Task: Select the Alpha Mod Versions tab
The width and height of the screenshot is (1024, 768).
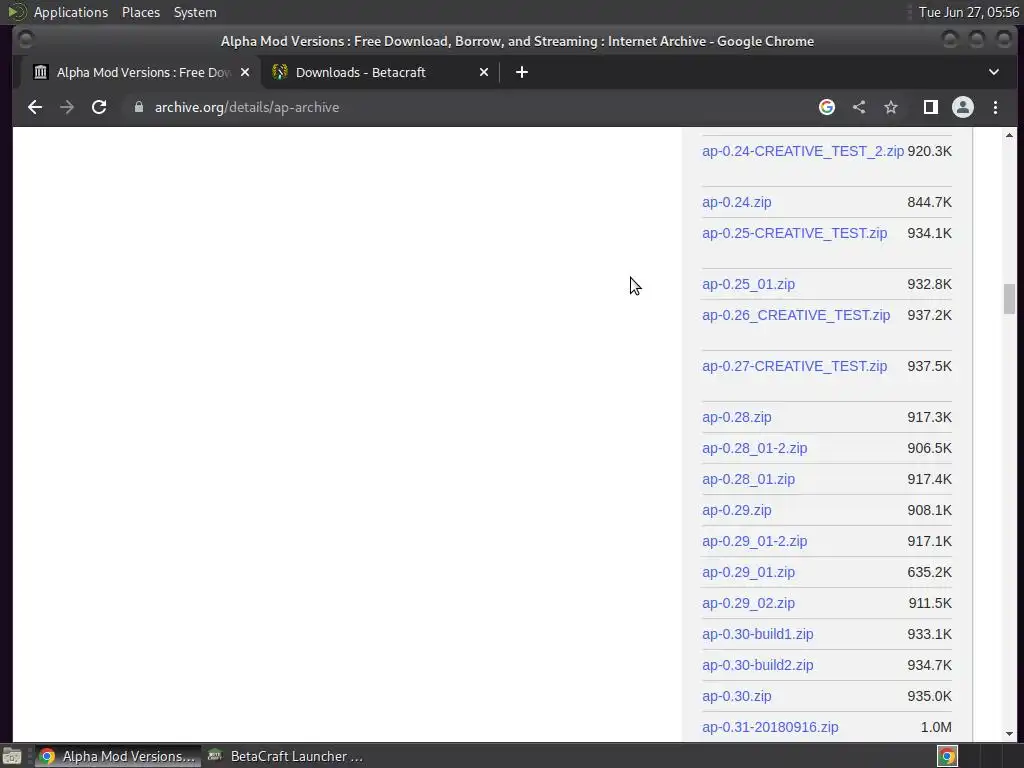Action: [x=140, y=72]
